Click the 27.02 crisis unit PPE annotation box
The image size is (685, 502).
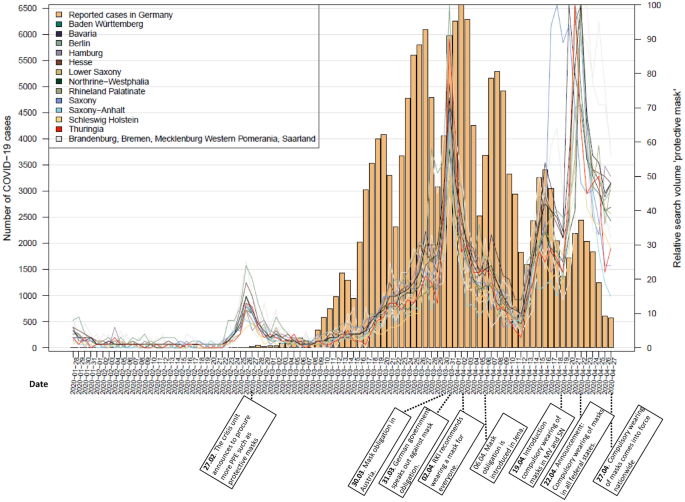coord(238,442)
